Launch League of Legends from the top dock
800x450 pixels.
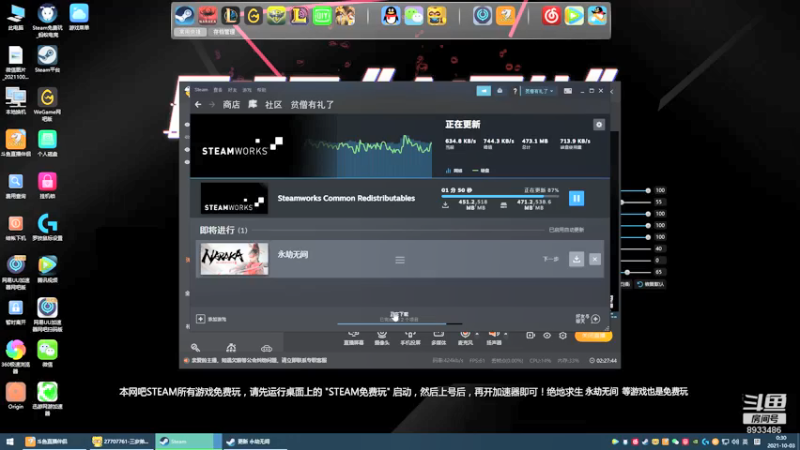tap(231, 15)
